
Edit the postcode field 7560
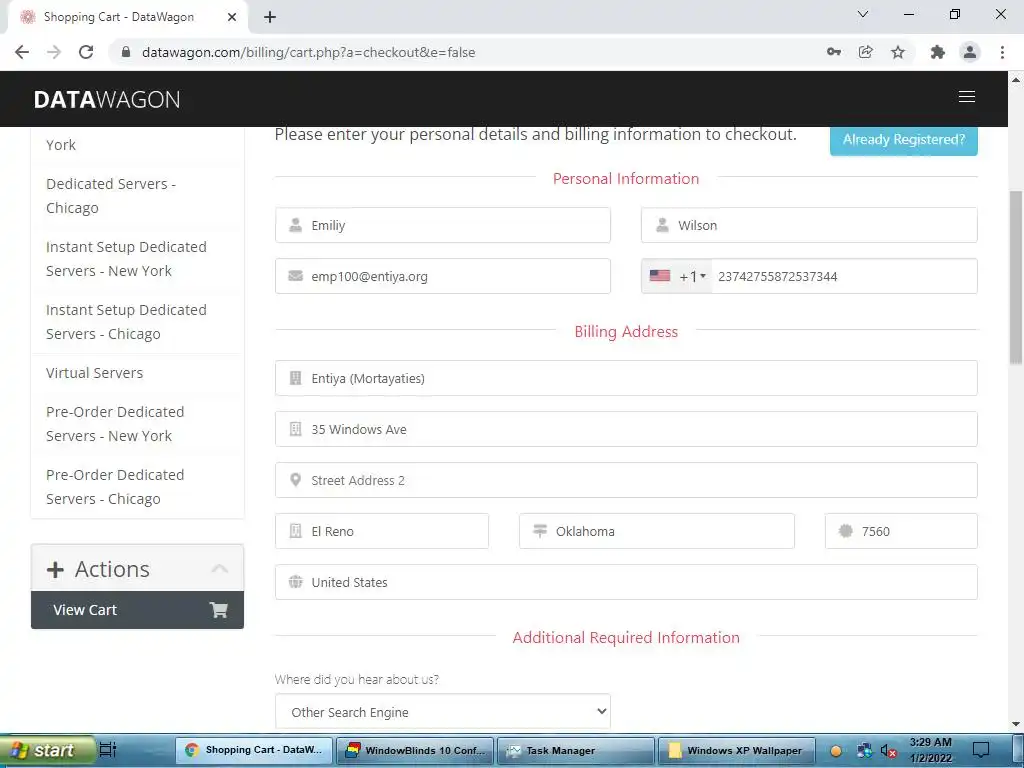901,531
